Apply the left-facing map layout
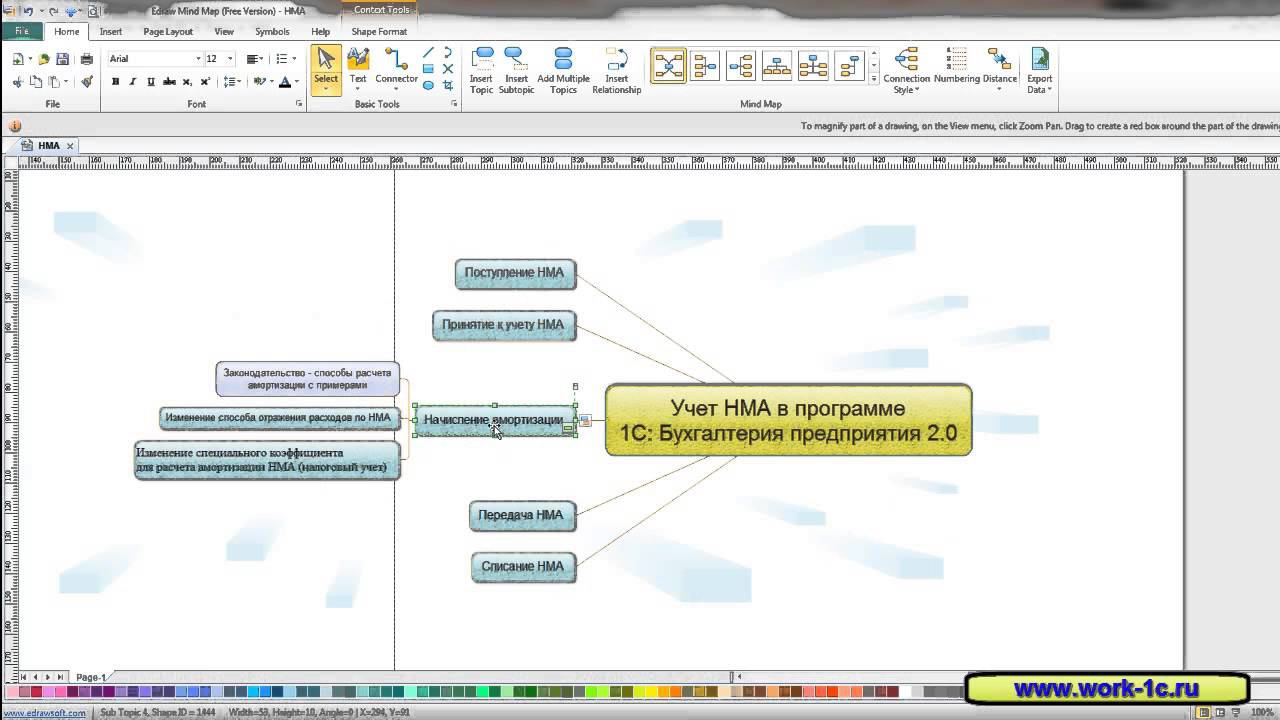The height and width of the screenshot is (720, 1280). (x=705, y=66)
